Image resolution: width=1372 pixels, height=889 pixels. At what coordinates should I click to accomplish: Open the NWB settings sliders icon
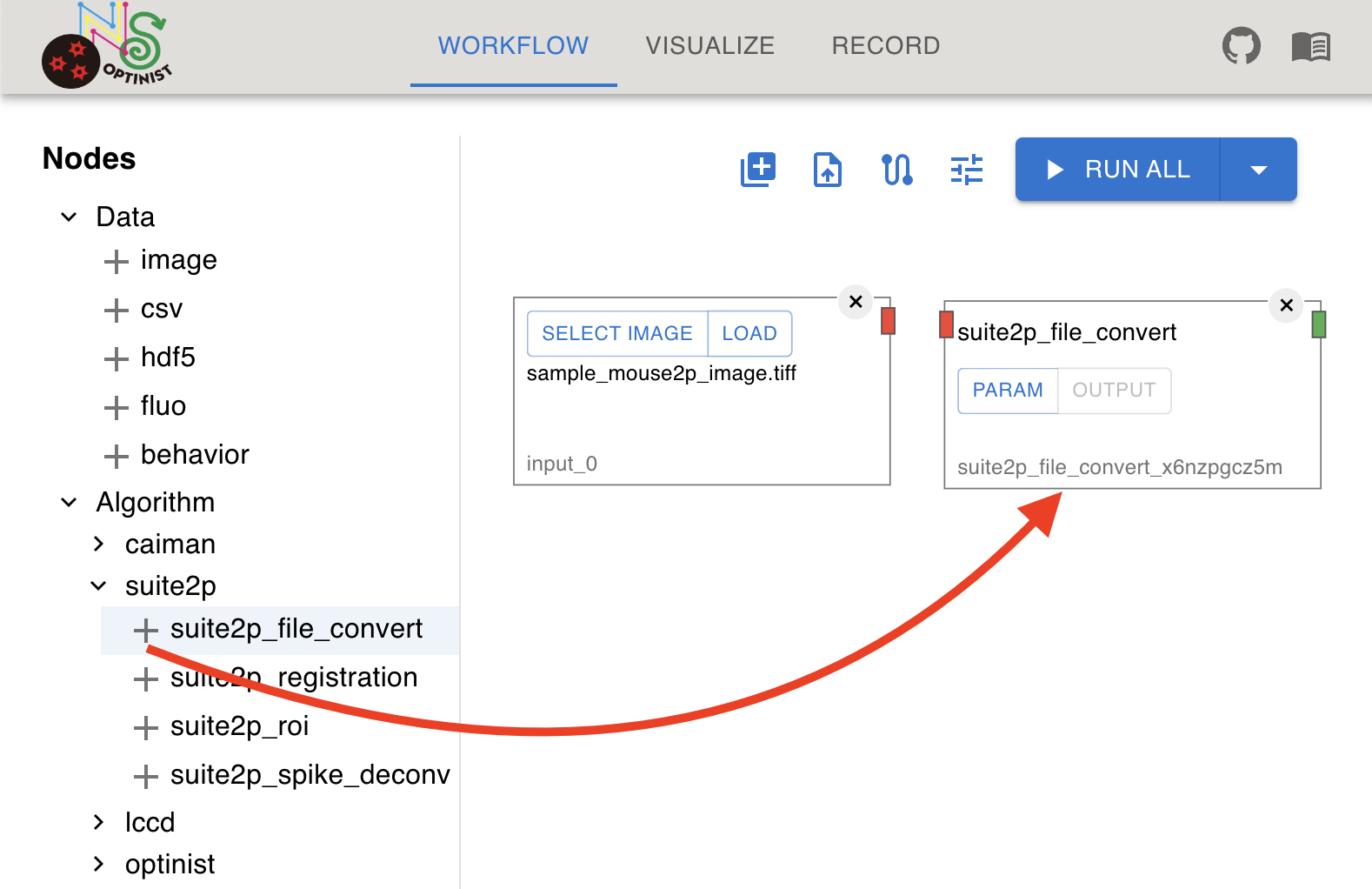967,169
